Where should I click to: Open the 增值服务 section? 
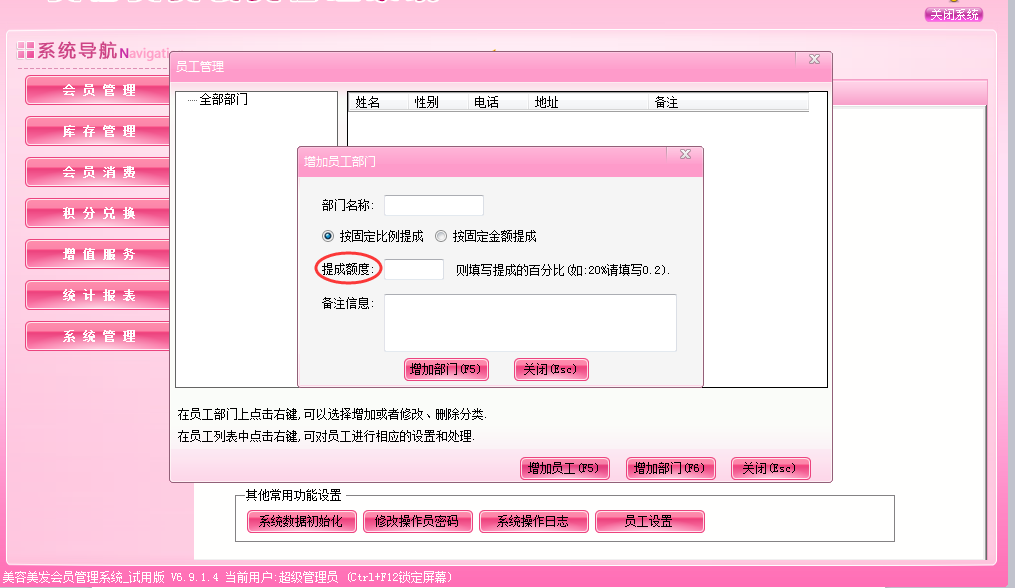pos(97,254)
